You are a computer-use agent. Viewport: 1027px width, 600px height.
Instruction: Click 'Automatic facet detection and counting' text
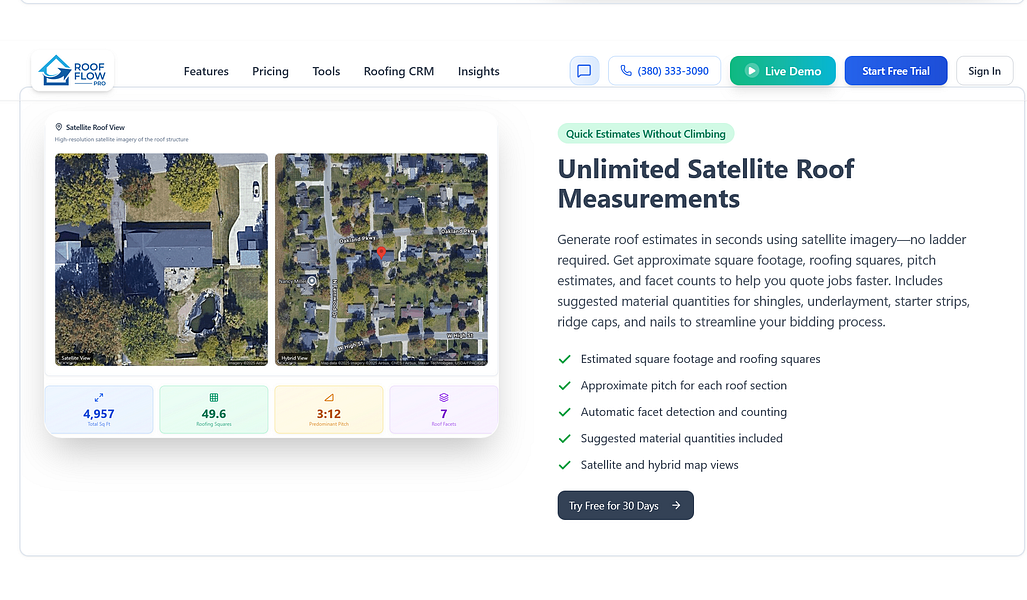(683, 412)
